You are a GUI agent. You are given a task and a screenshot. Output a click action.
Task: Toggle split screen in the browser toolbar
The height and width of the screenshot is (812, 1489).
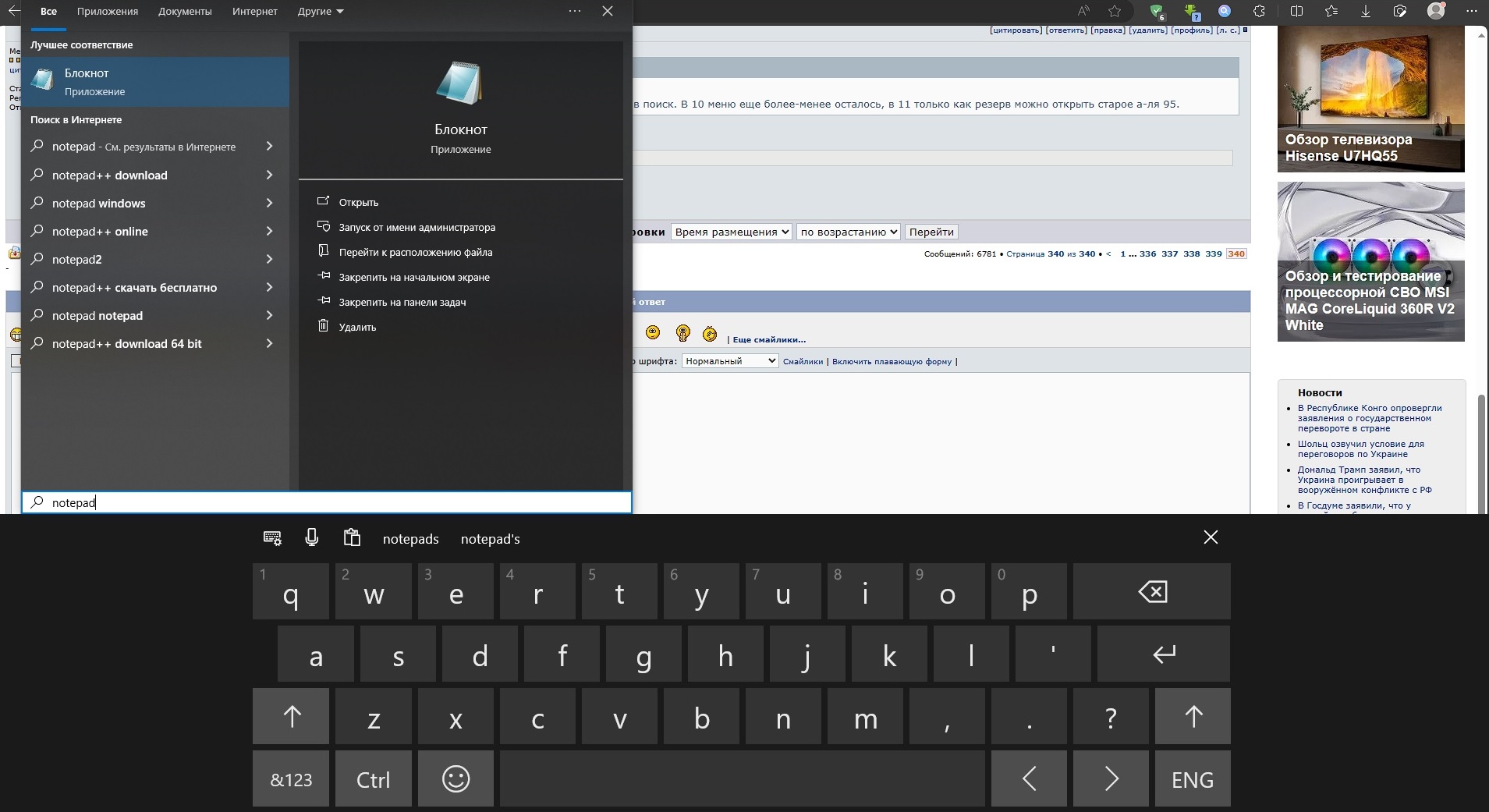[1297, 11]
